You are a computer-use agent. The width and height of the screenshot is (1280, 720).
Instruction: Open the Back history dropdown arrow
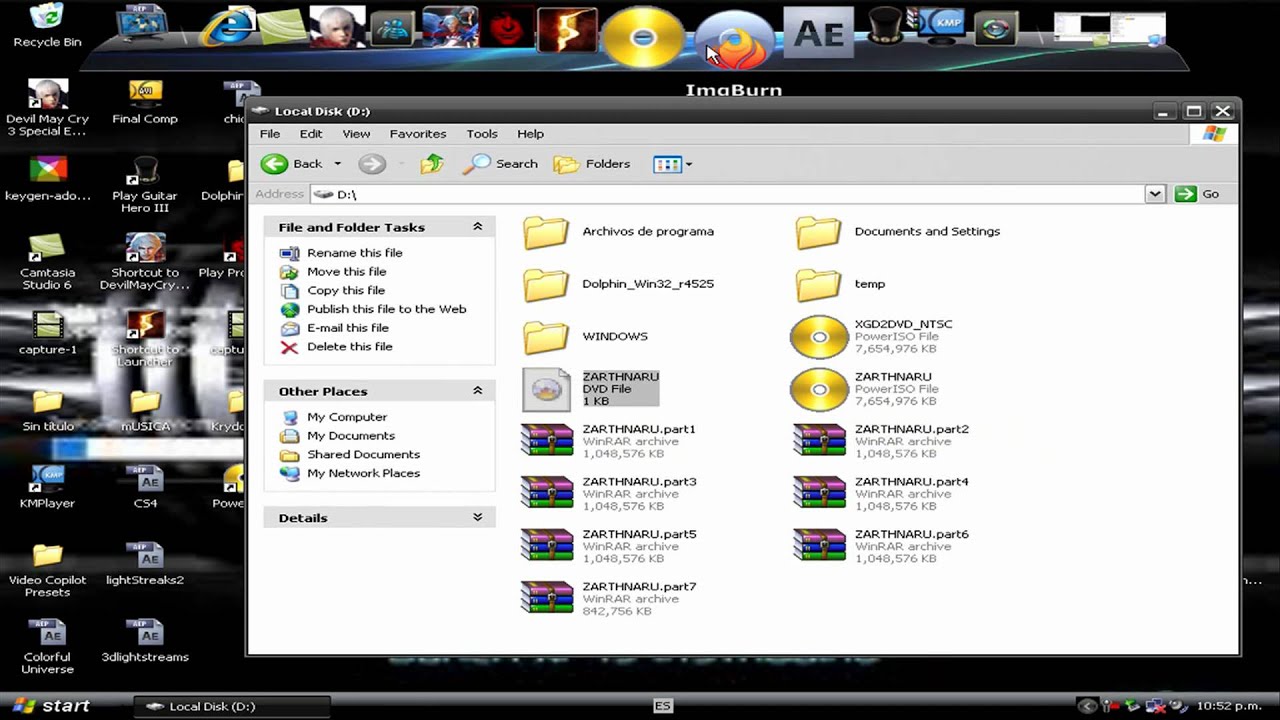coord(337,164)
